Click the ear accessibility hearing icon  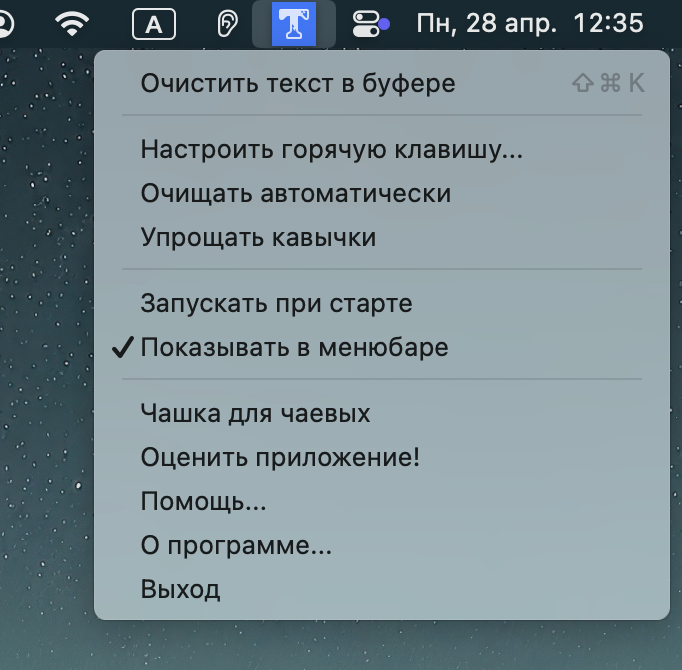pyautogui.click(x=227, y=23)
